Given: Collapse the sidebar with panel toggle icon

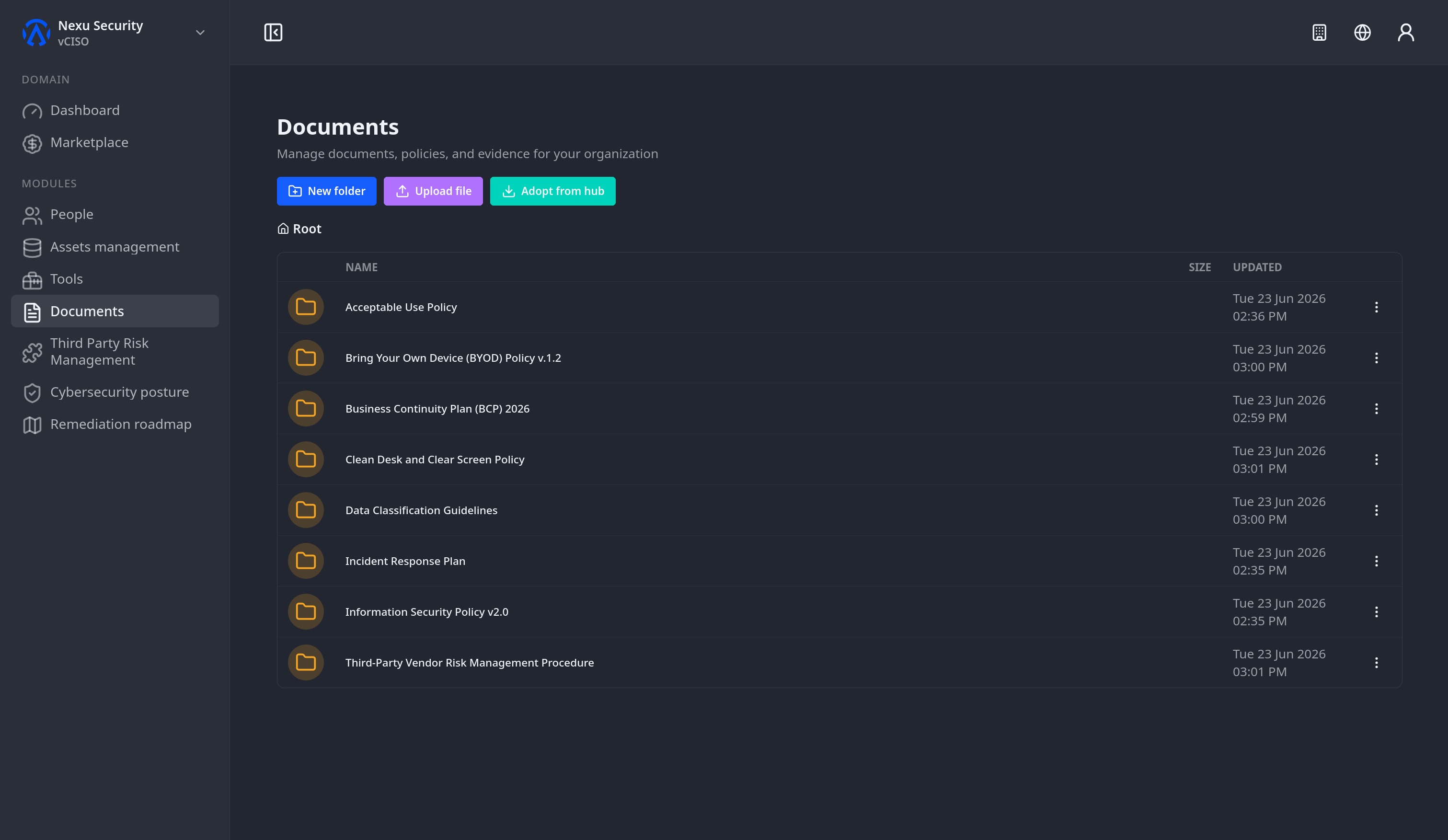Looking at the screenshot, I should pos(273,32).
